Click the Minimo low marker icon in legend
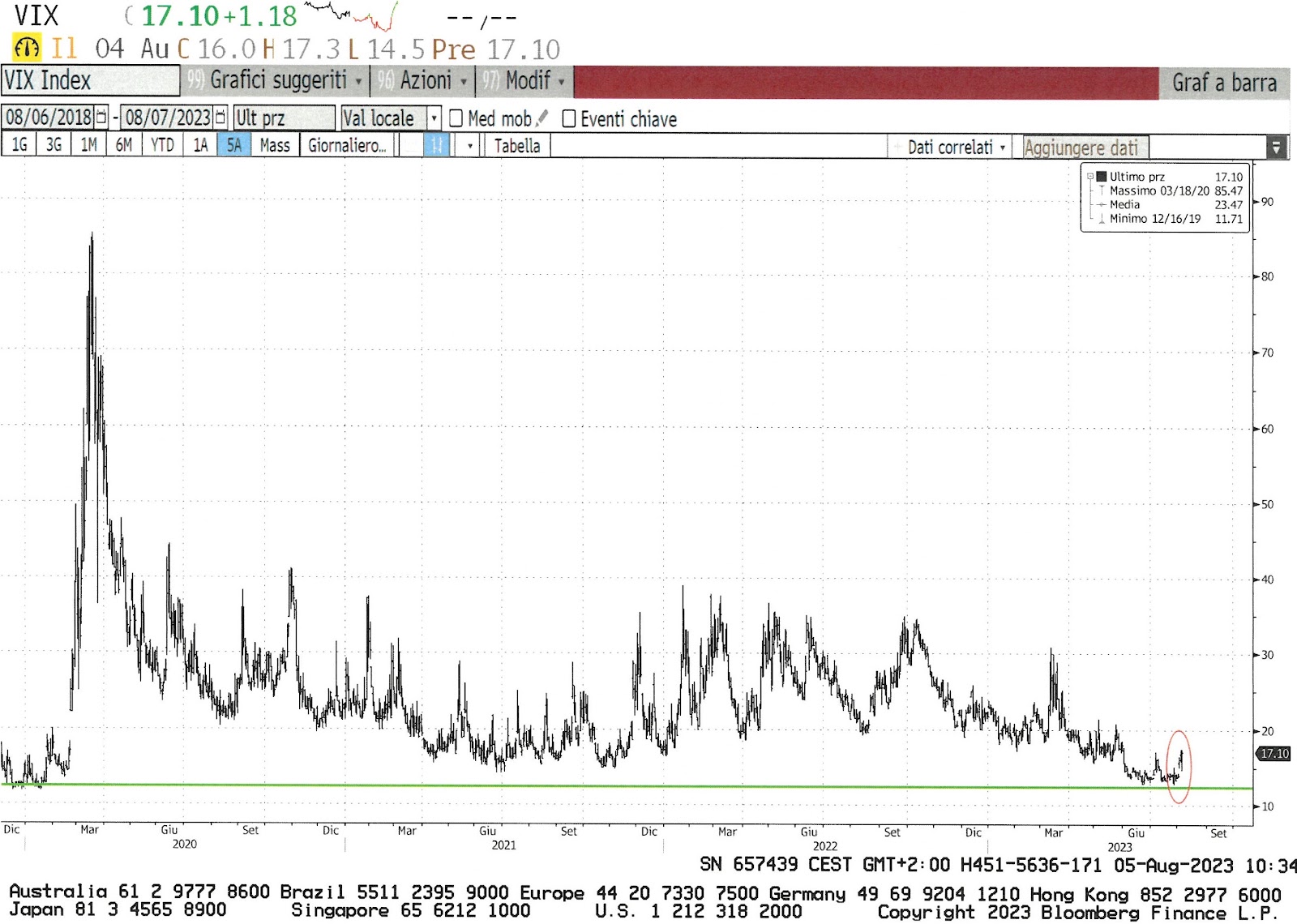The height and width of the screenshot is (924, 1297). pos(1102,219)
